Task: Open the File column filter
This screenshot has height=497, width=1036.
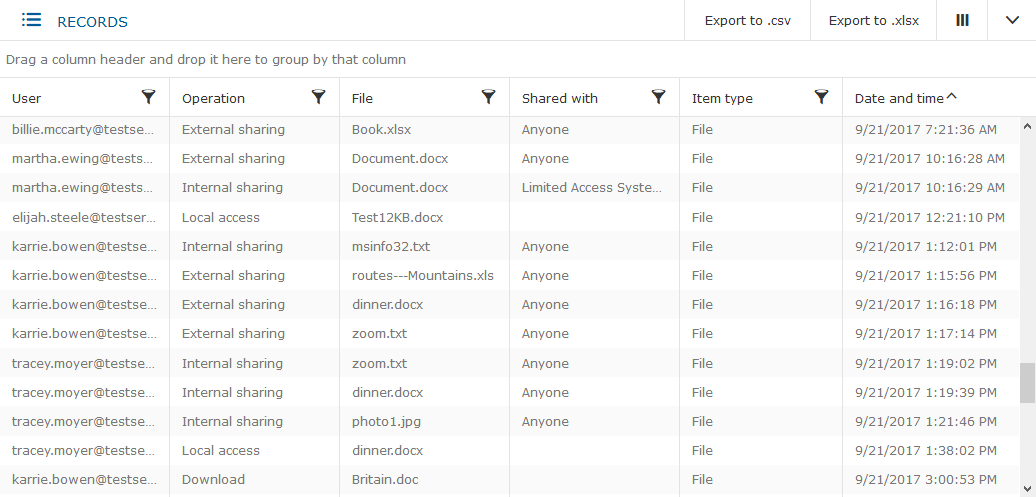Action: [x=488, y=97]
